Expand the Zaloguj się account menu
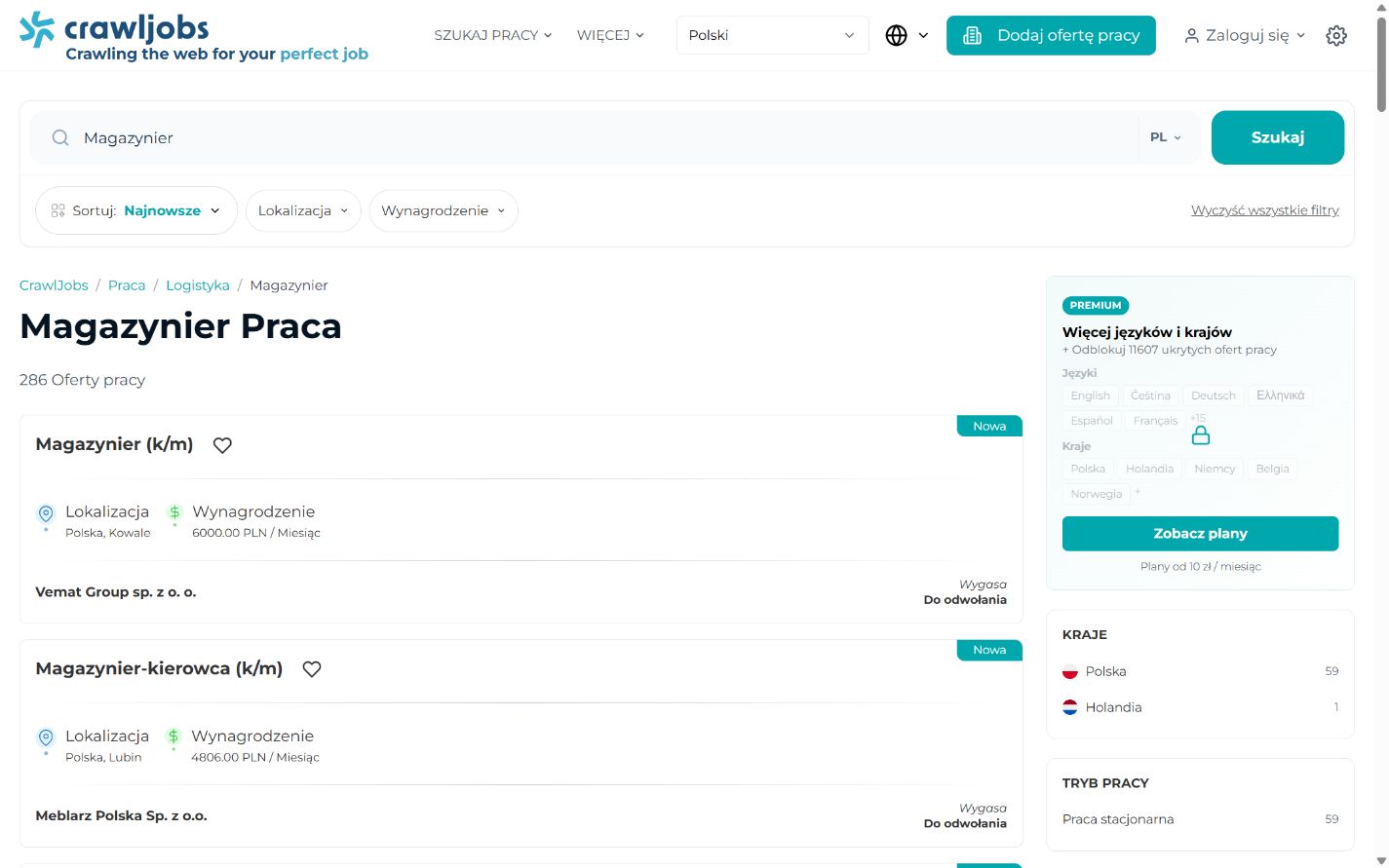 (1245, 35)
